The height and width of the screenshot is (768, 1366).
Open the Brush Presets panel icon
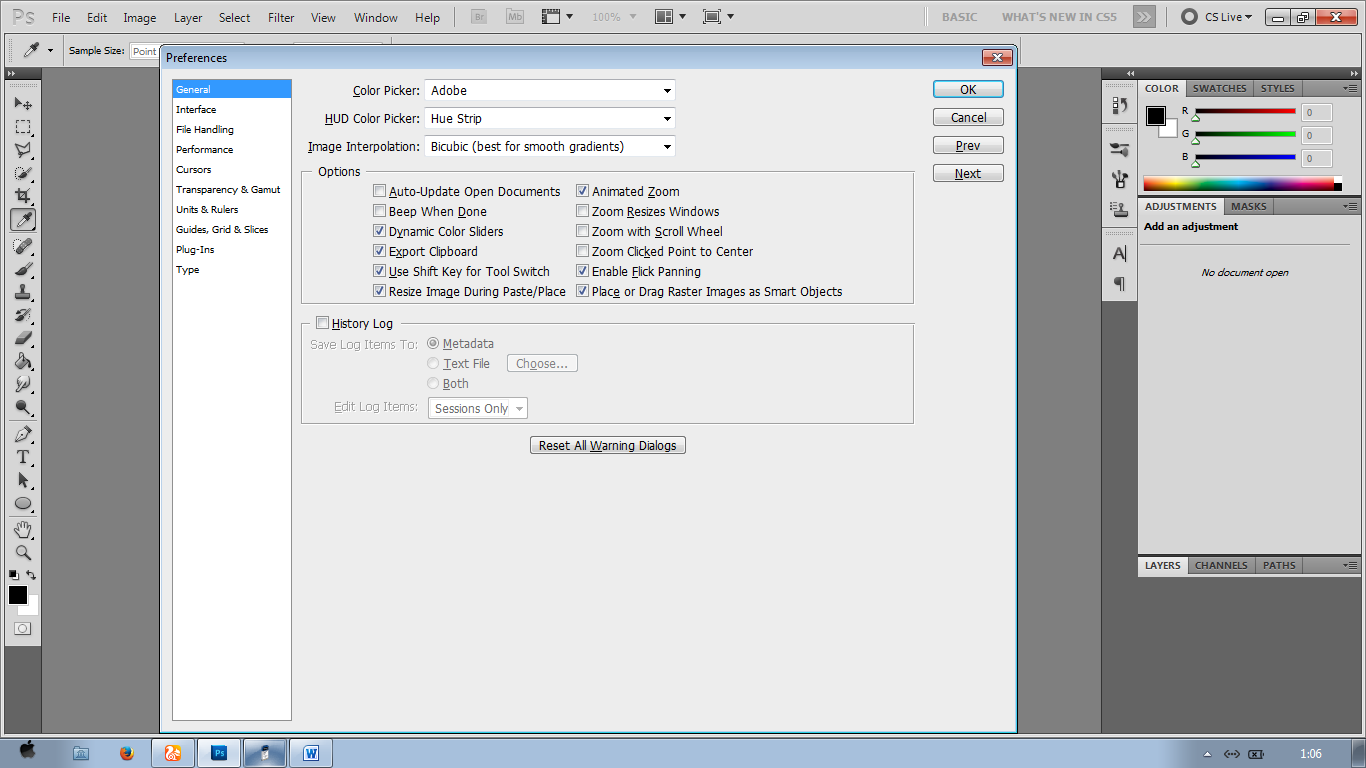1119,180
